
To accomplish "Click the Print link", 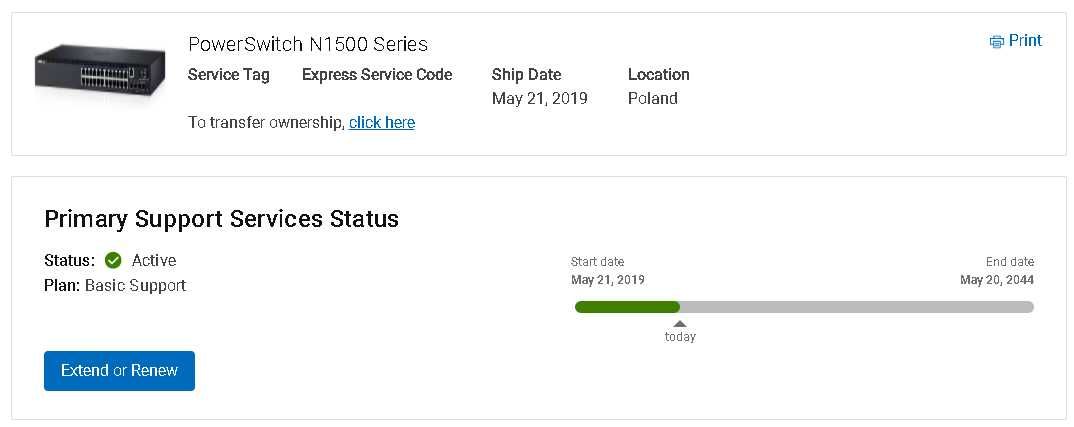I will [x=1025, y=40].
